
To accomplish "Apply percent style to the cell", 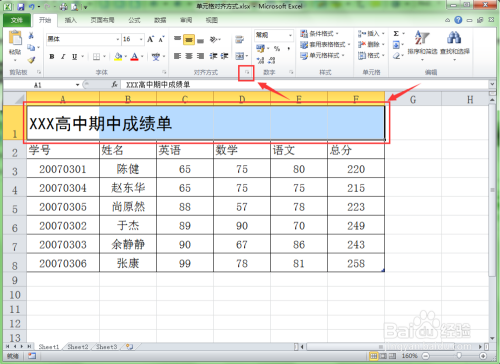I will 277,49.
